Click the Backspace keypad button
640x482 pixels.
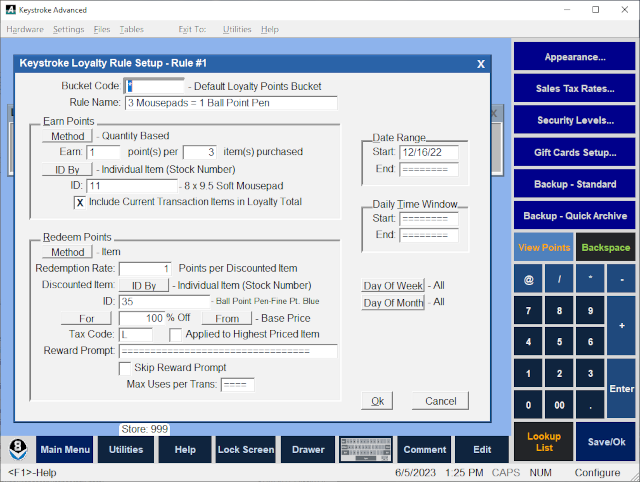(x=607, y=246)
